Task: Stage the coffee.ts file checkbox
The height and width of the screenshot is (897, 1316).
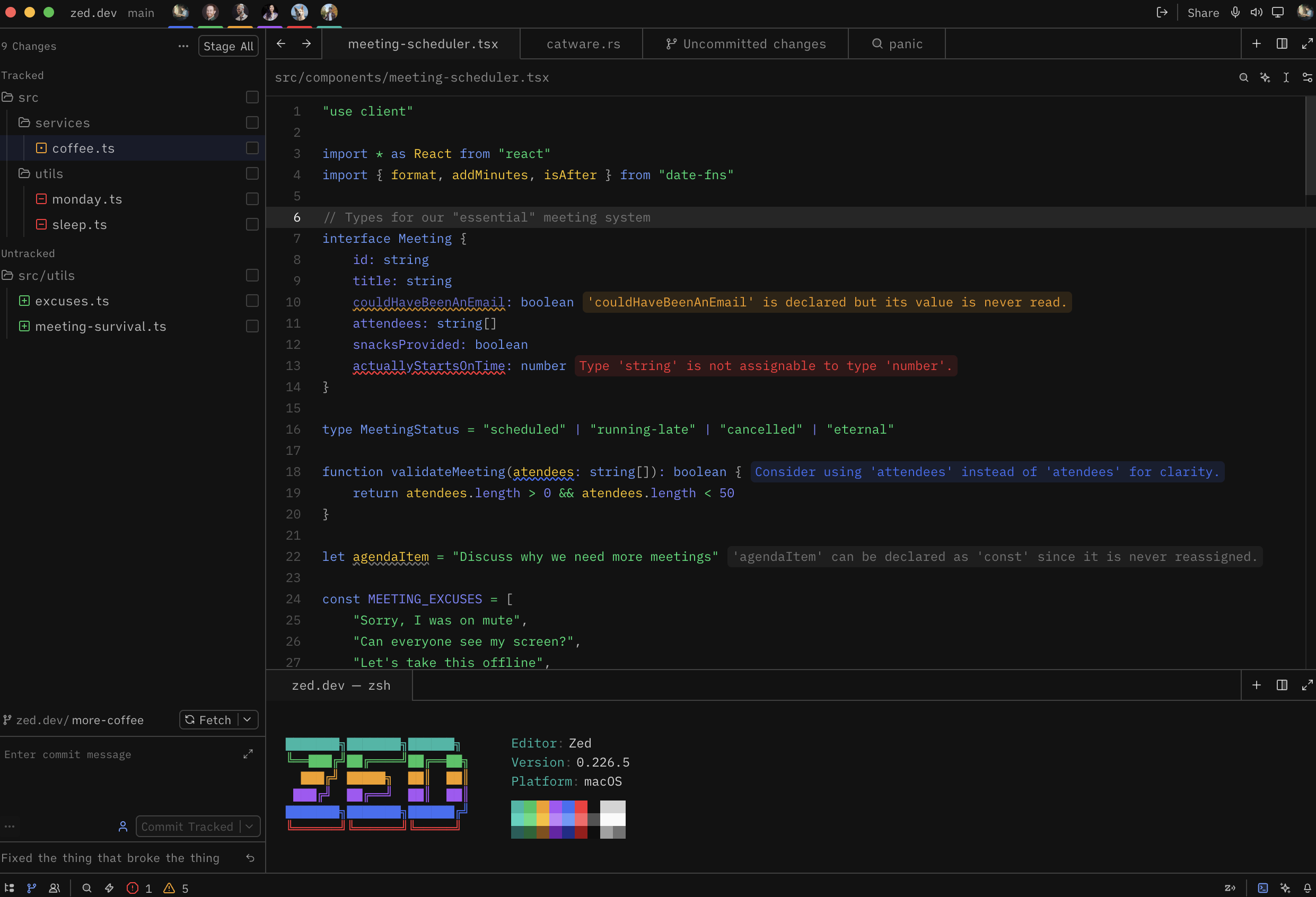Action: pos(252,148)
